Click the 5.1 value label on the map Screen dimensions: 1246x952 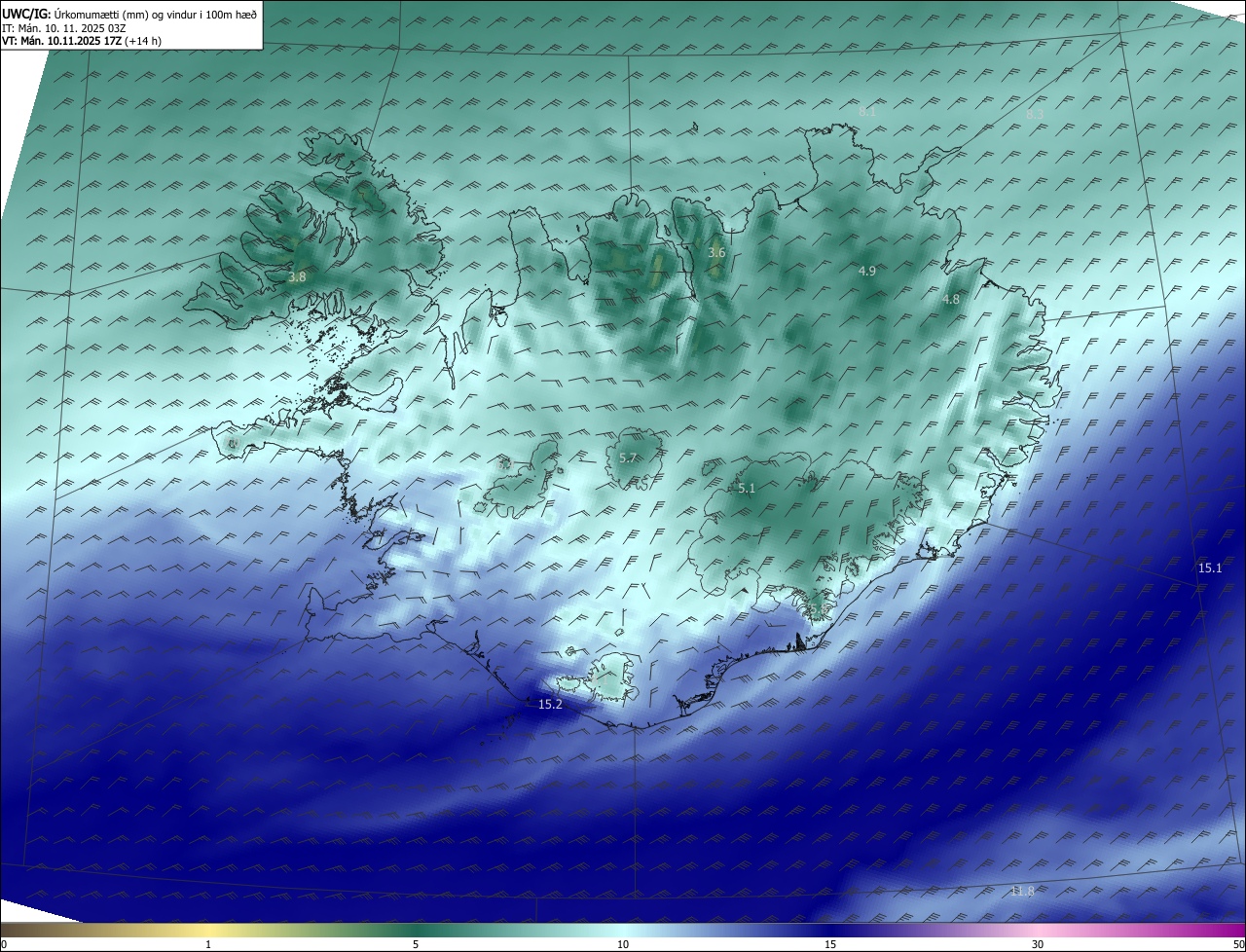pyautogui.click(x=747, y=489)
